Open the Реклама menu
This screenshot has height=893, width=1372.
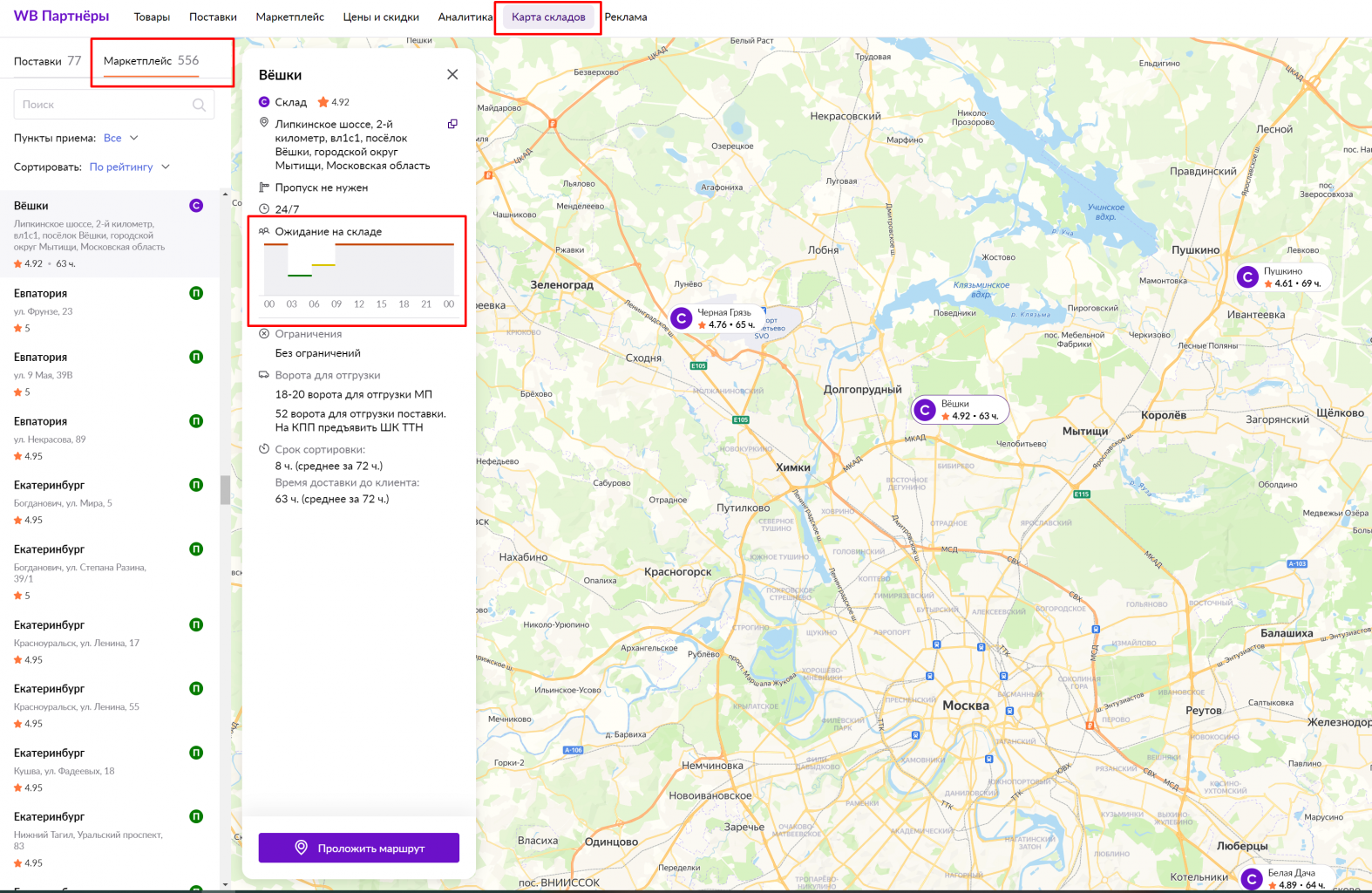pos(626,17)
